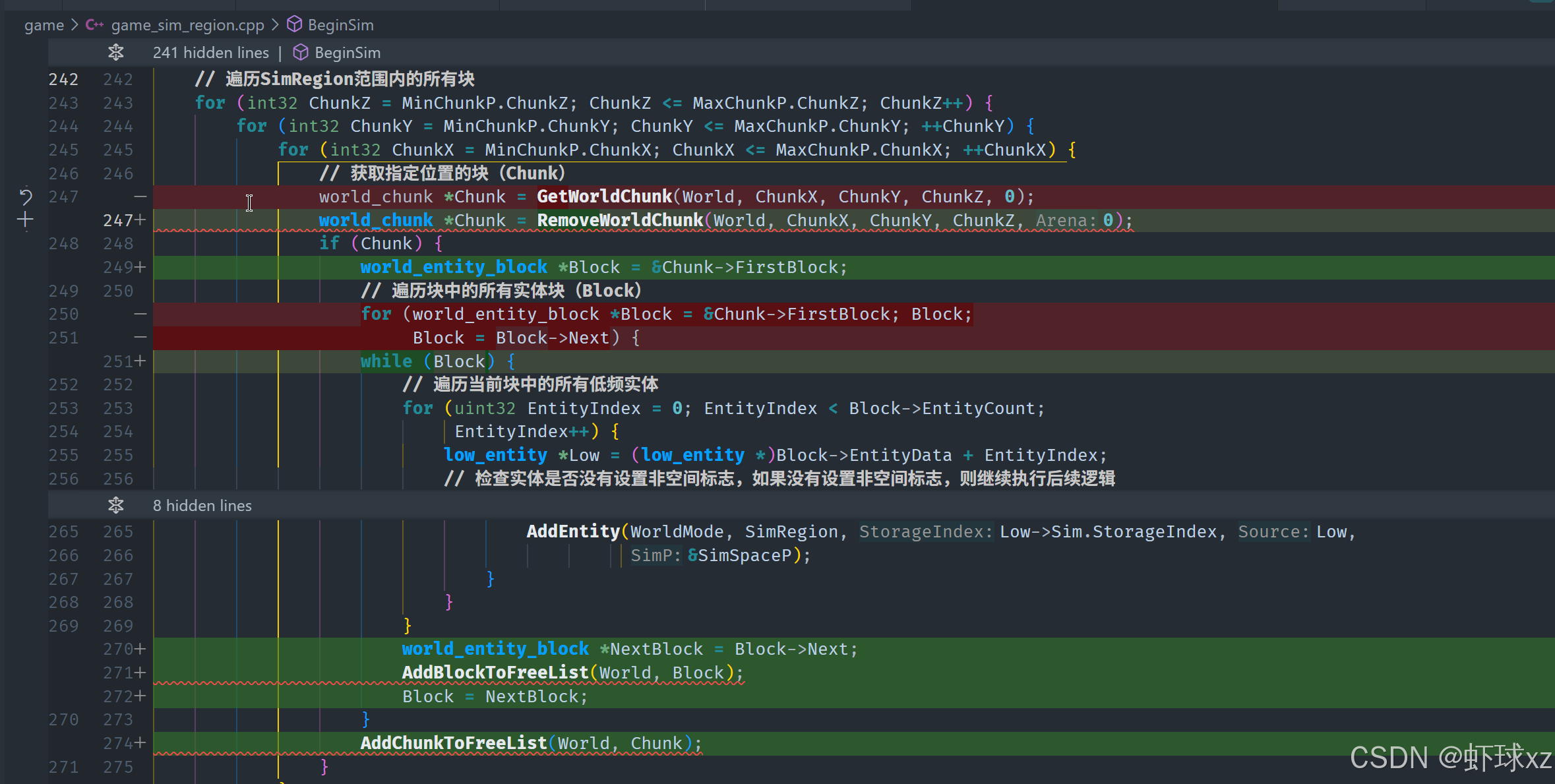Open BeginSim symbol dropdown in breadcrumb

click(340, 25)
